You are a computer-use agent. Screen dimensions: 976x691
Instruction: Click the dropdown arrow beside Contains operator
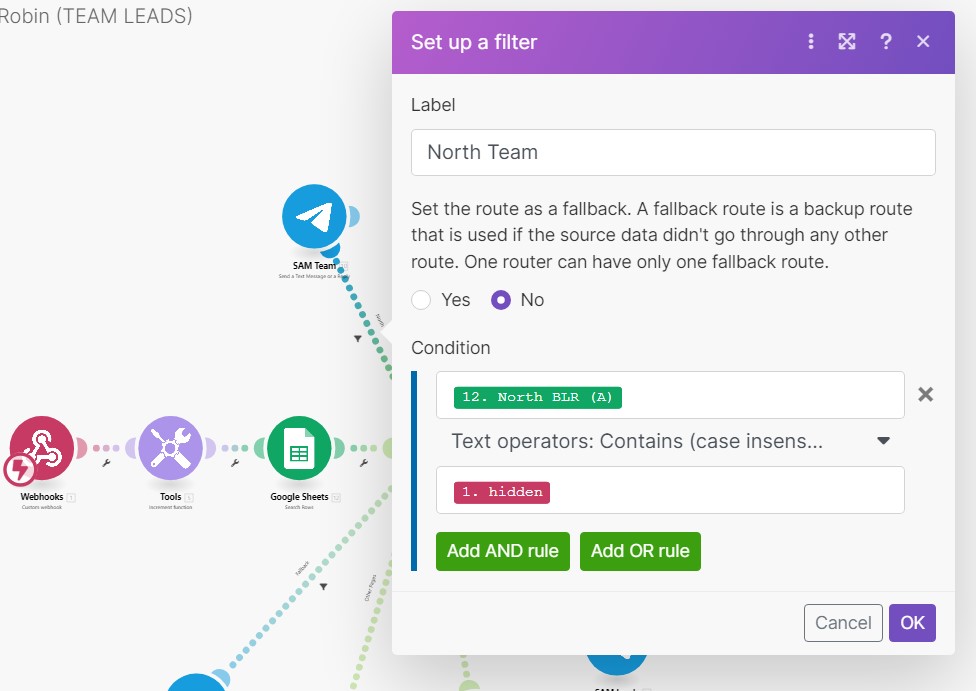point(883,441)
